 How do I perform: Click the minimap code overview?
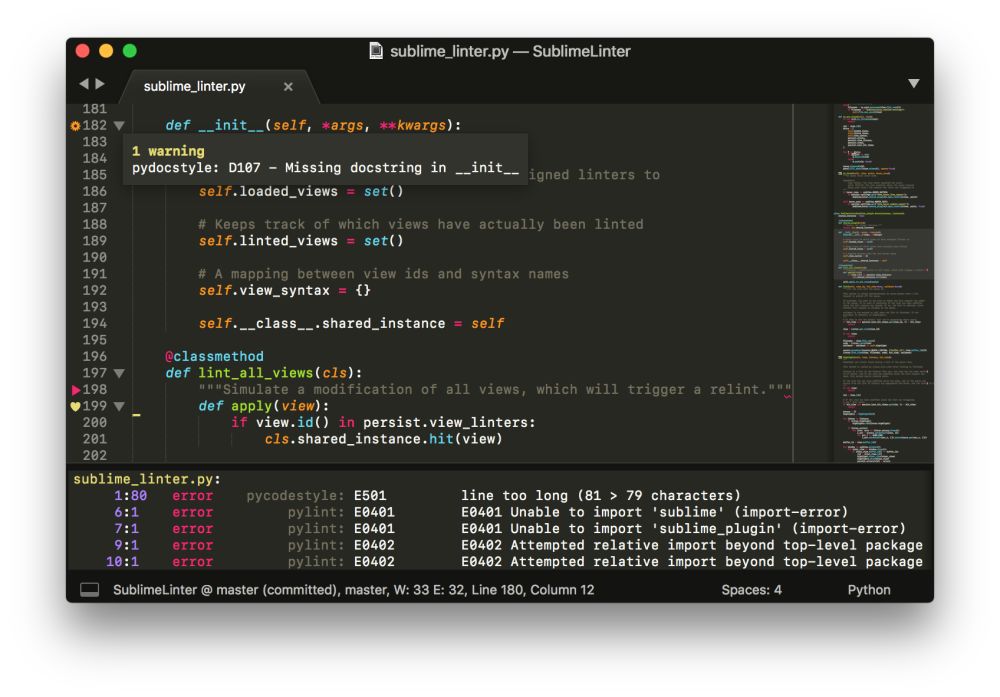883,282
